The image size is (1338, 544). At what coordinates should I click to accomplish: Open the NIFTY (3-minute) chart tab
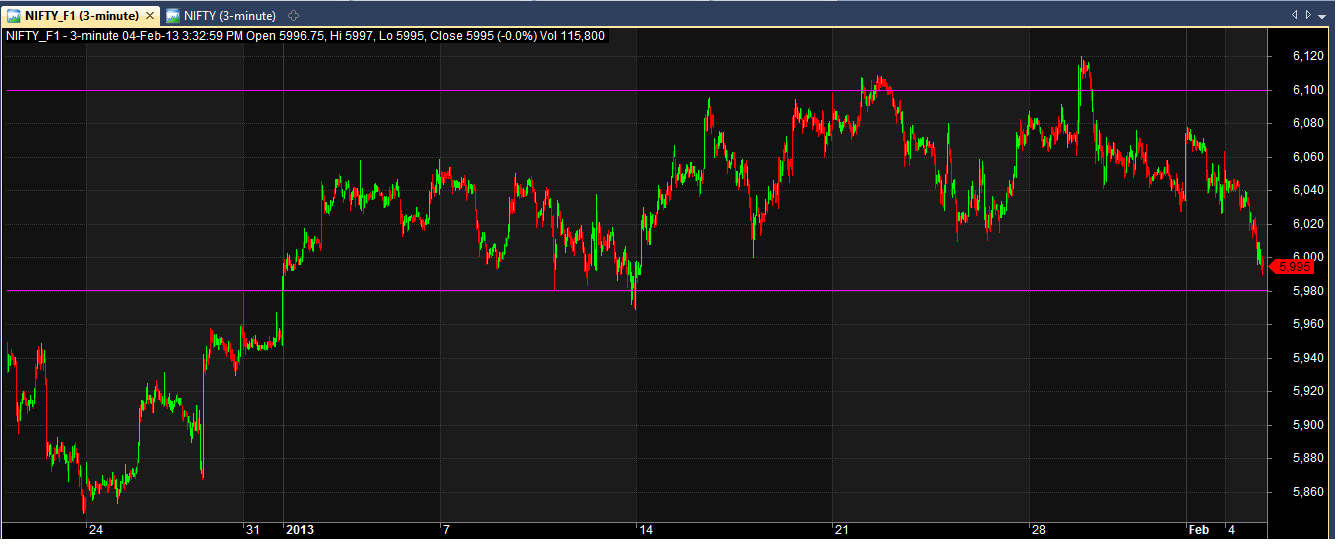click(x=221, y=16)
